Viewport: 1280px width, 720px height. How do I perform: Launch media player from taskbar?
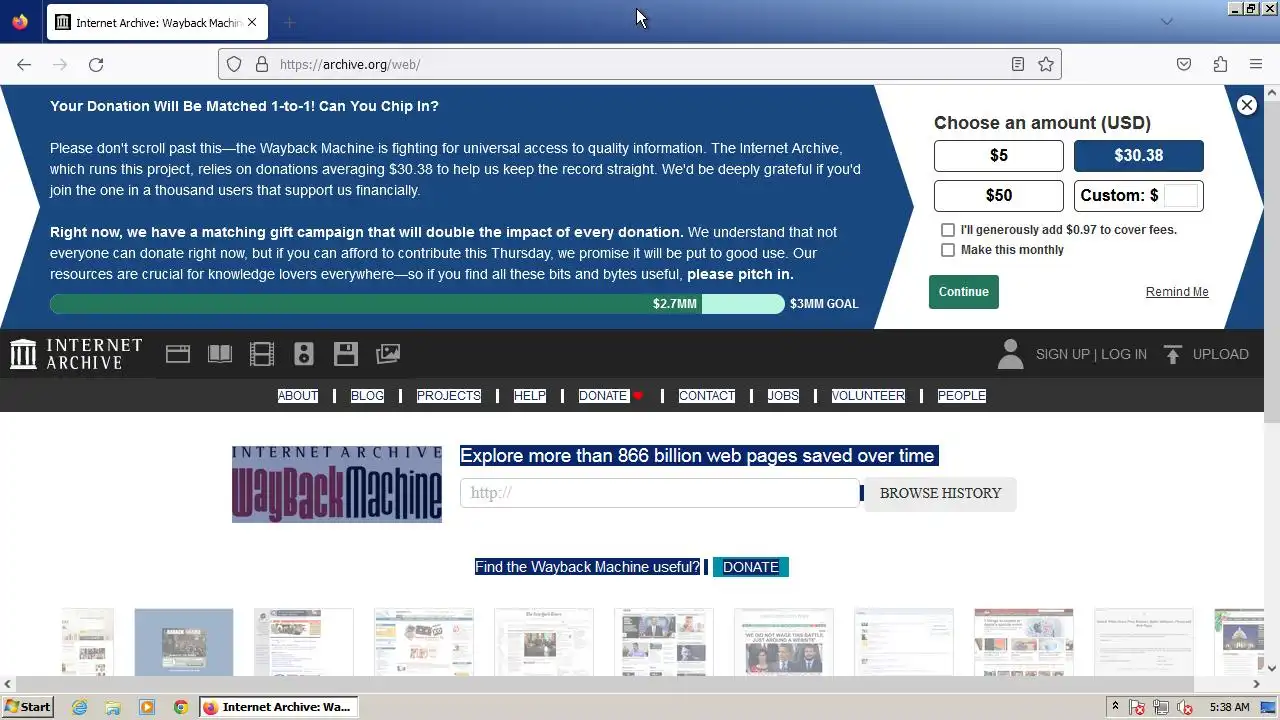(x=147, y=707)
